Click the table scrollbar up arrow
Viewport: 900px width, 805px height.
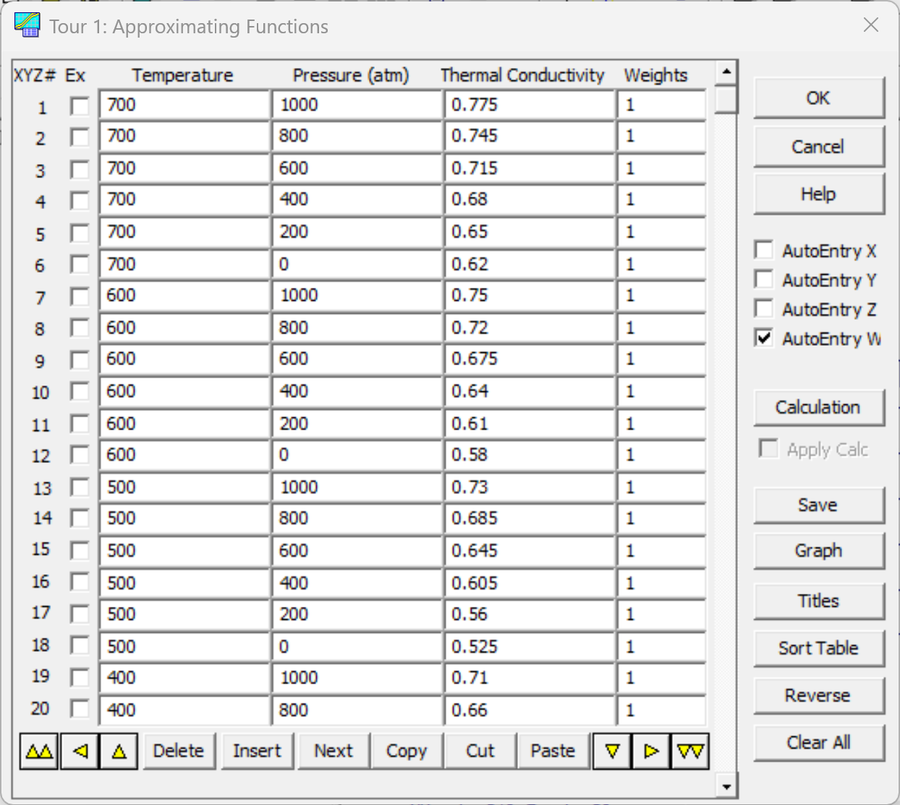point(726,72)
